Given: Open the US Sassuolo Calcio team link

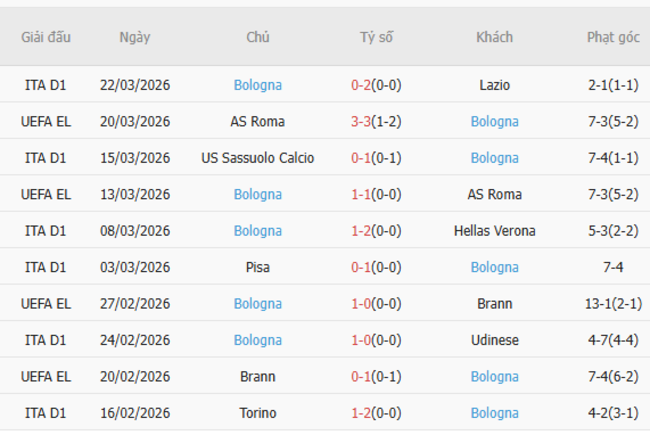Looking at the screenshot, I should [257, 158].
